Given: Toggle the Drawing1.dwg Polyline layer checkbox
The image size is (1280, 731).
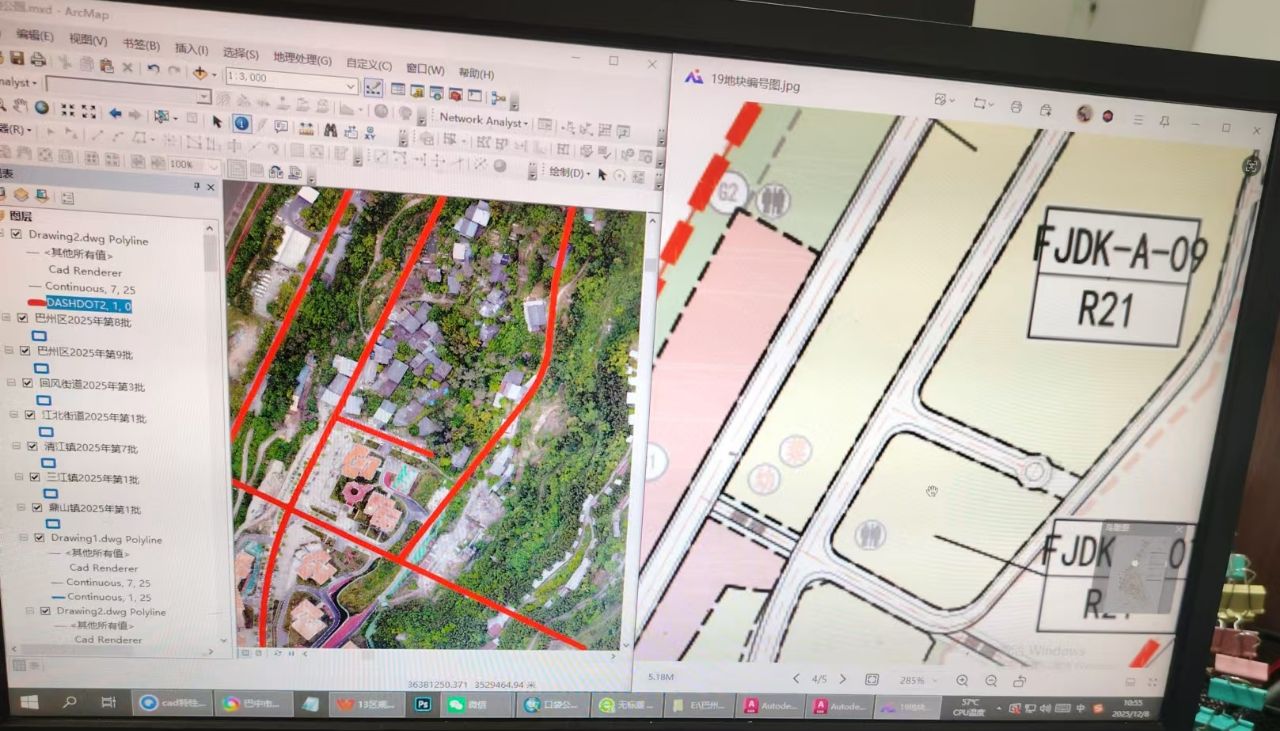Looking at the screenshot, I should (38, 537).
